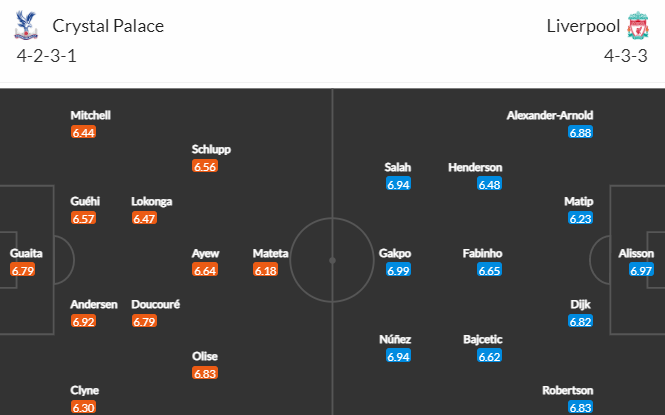665x415 pixels.
Task: Open Schlupp's player profile
Action: [x=211, y=149]
